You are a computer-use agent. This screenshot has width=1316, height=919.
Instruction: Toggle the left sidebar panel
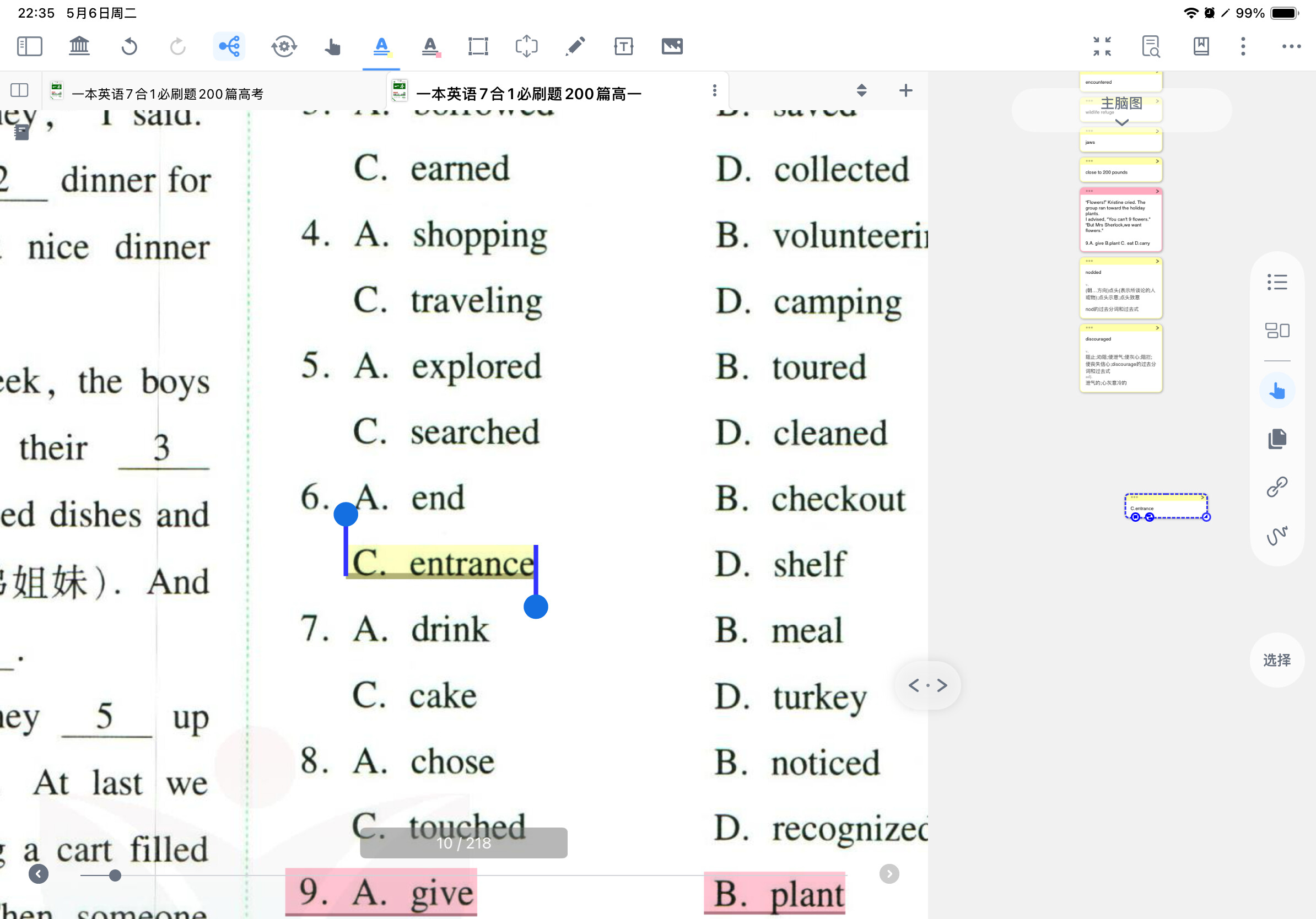pos(30,46)
